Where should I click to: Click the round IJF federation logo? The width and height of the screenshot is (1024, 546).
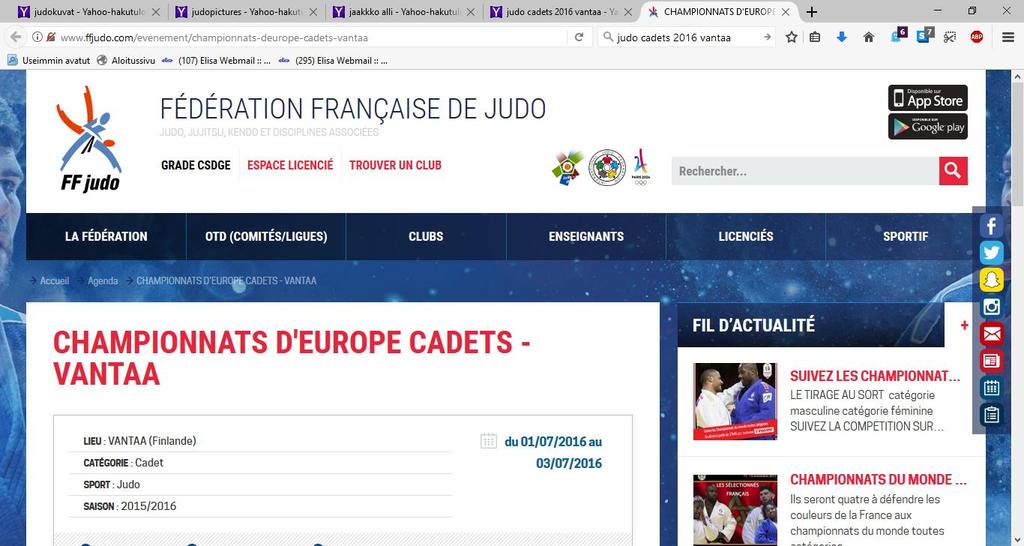click(607, 167)
